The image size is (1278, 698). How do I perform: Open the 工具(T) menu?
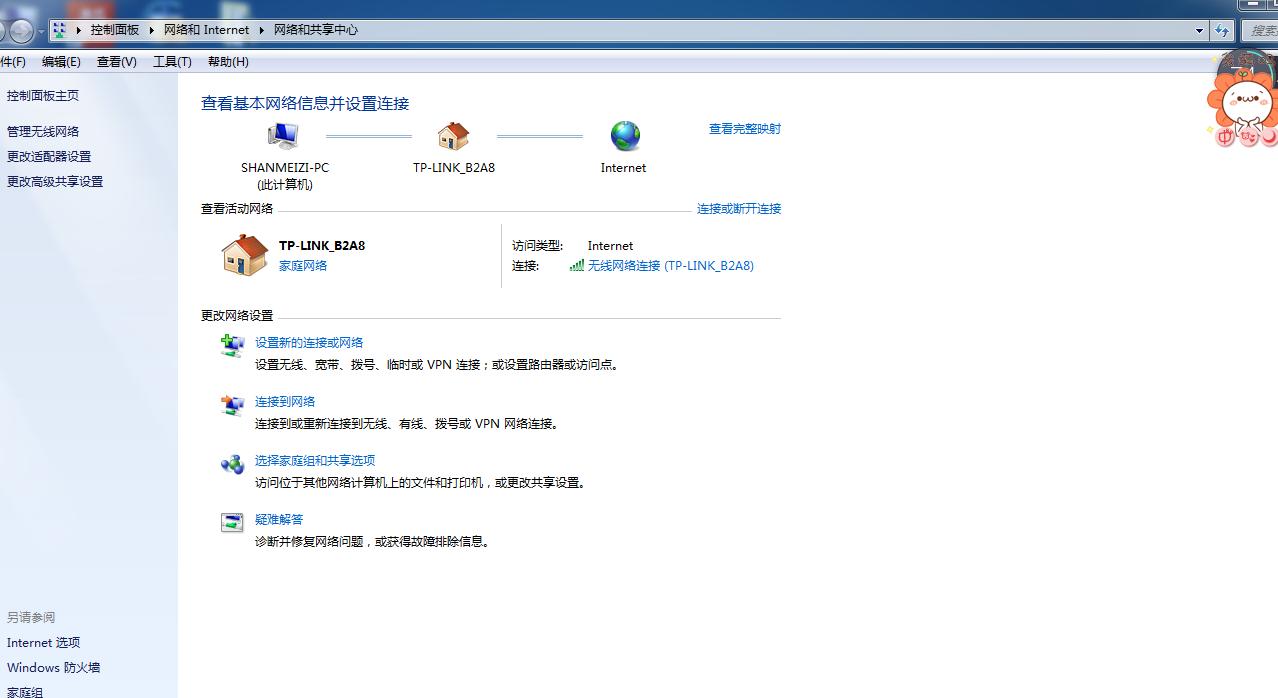172,61
